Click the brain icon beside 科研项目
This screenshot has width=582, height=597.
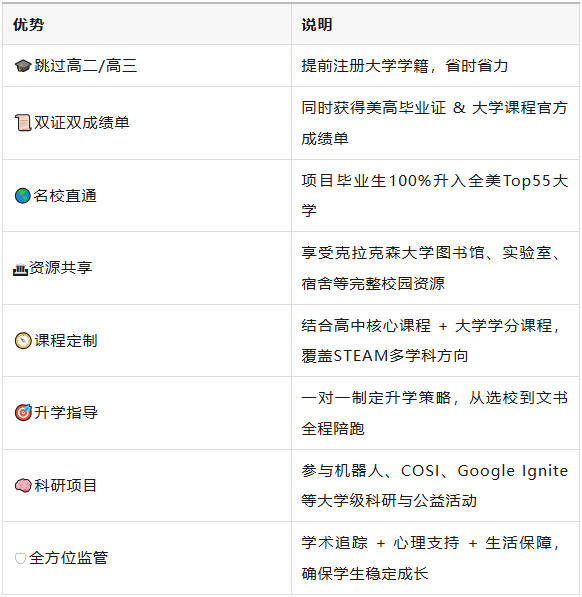click(23, 486)
